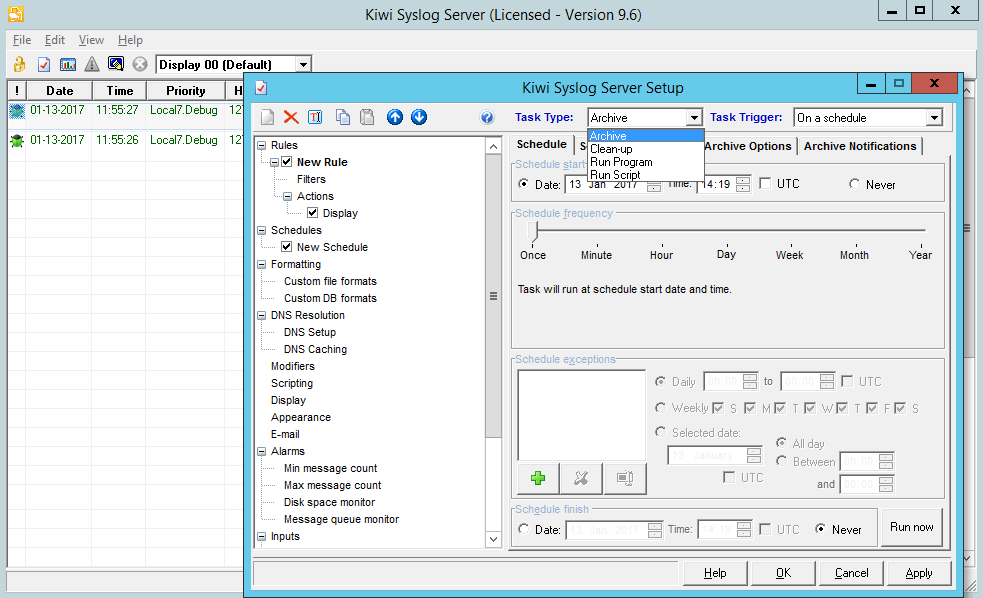The width and height of the screenshot is (983, 598).
Task: Click the padlock icon in main toolbar
Action: pyautogui.click(x=19, y=64)
